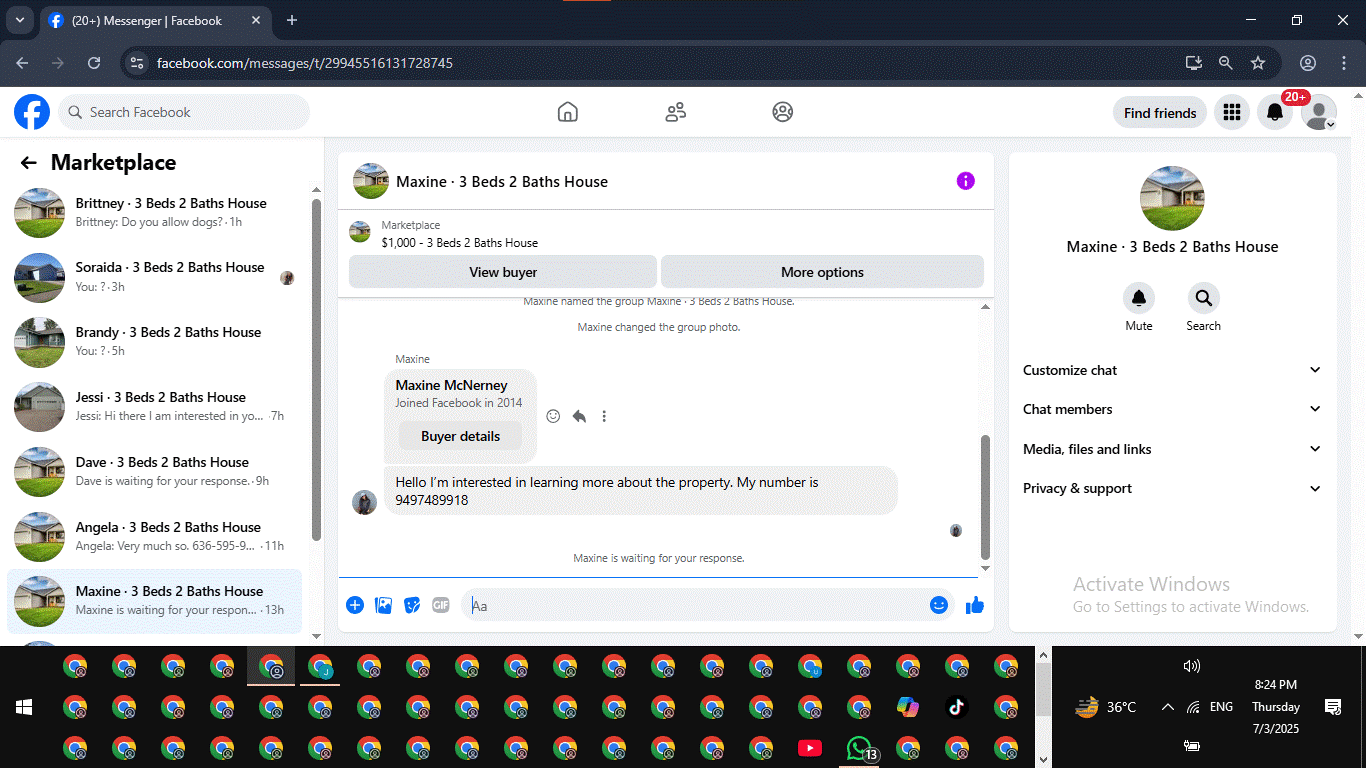This screenshot has width=1366, height=768.
Task: Click the Buyer details button
Action: (x=460, y=436)
